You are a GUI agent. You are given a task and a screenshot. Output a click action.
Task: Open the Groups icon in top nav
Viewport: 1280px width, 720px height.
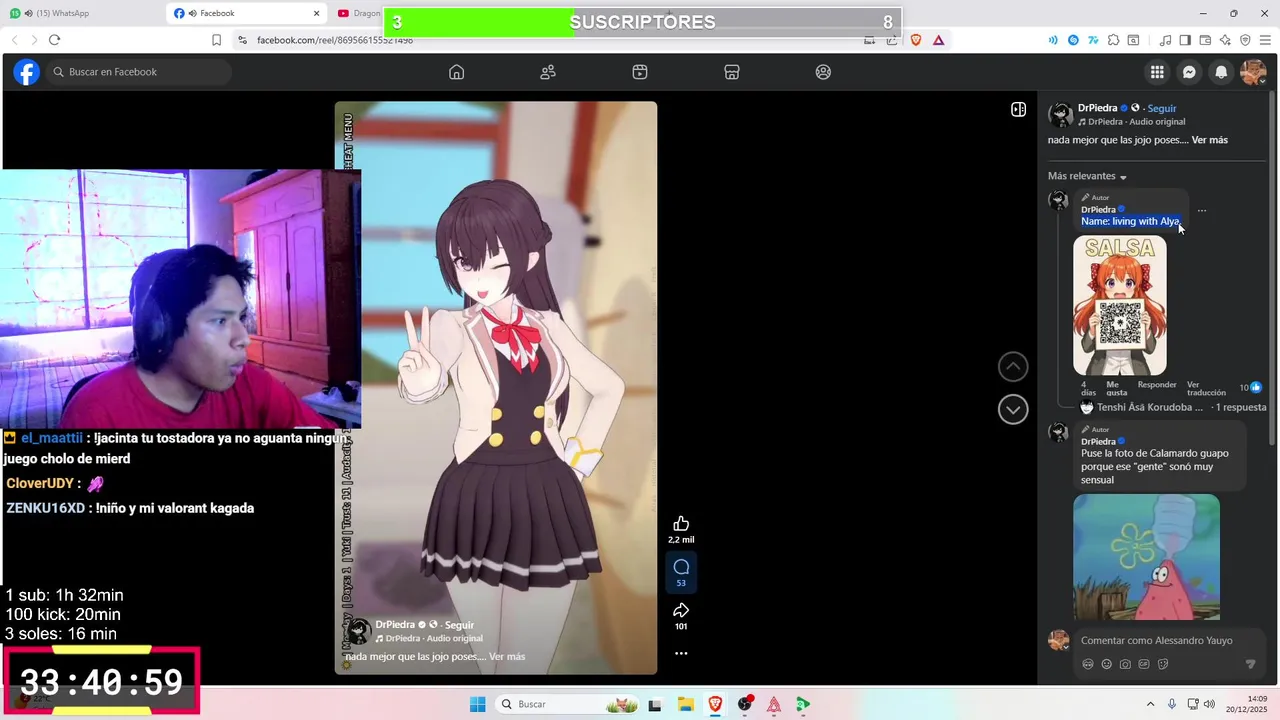coord(823,72)
